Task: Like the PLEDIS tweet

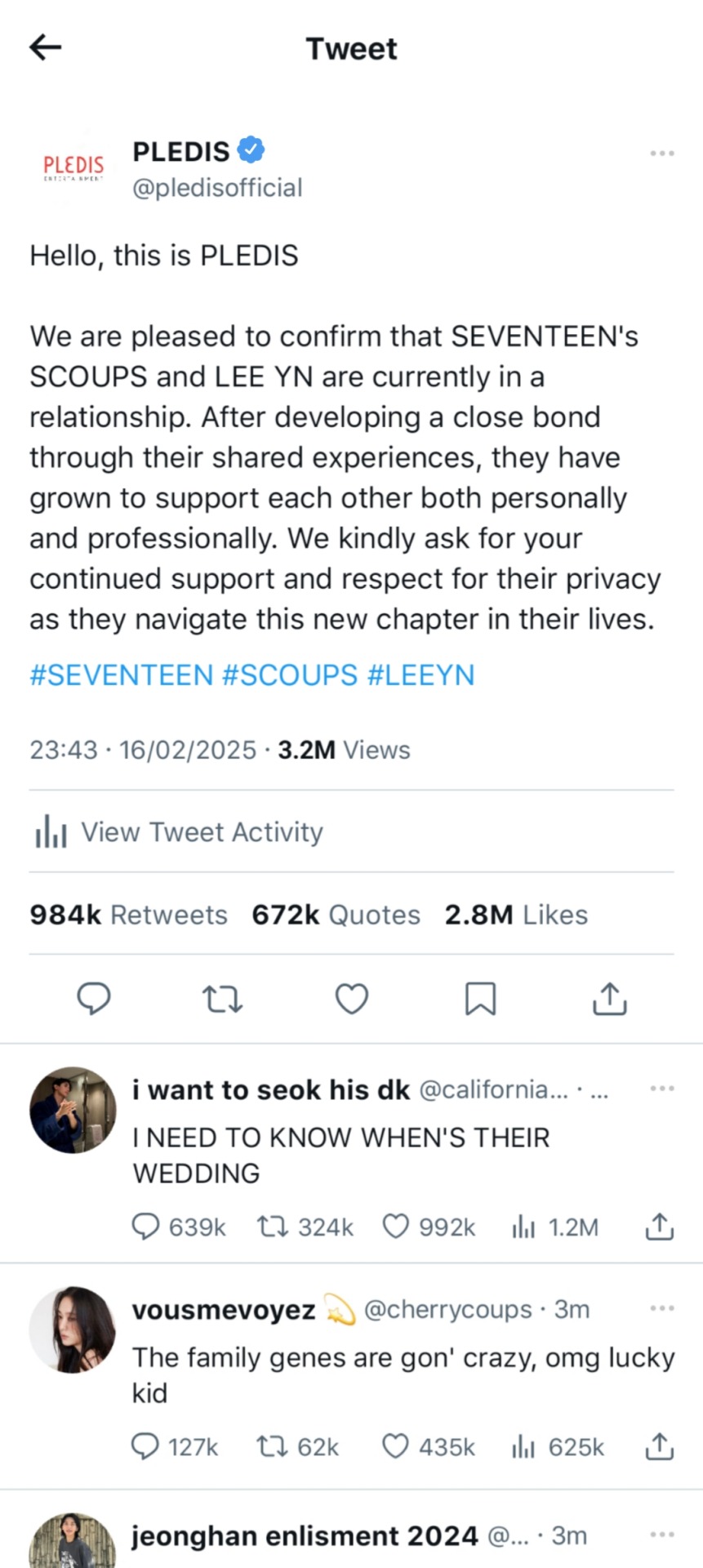Action: coord(352,998)
